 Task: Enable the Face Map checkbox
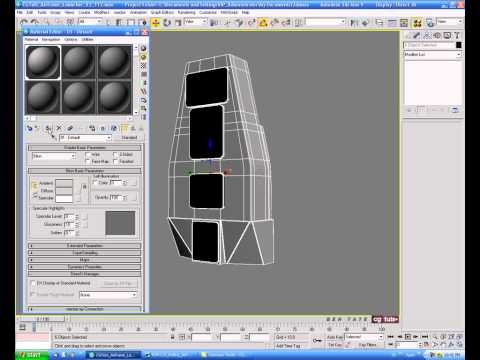[x=88, y=162]
